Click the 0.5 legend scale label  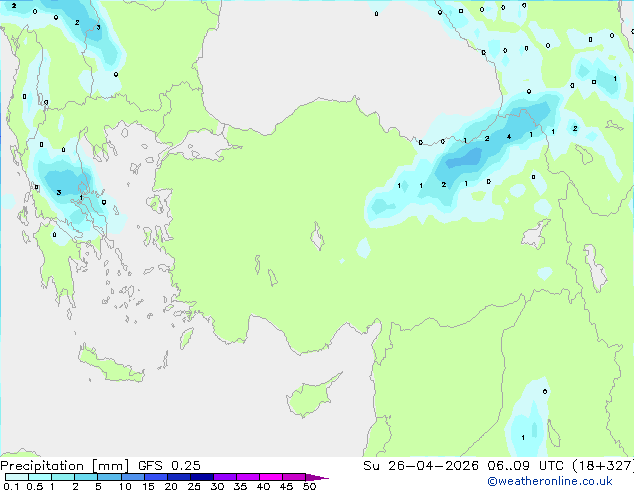pos(34,486)
